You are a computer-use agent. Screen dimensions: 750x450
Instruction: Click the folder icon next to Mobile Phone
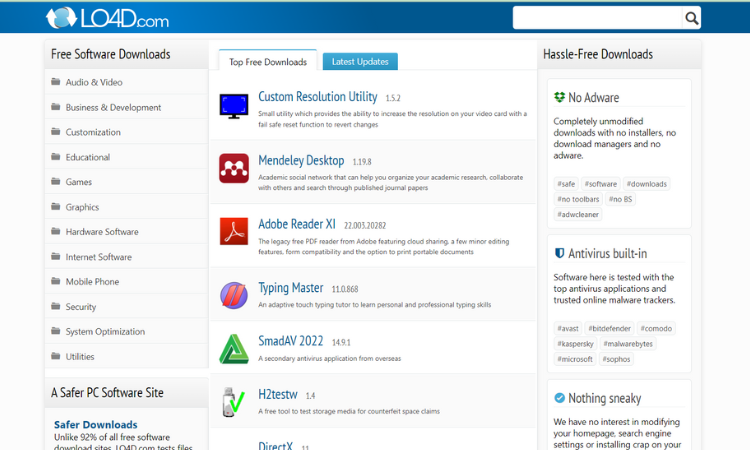56,281
